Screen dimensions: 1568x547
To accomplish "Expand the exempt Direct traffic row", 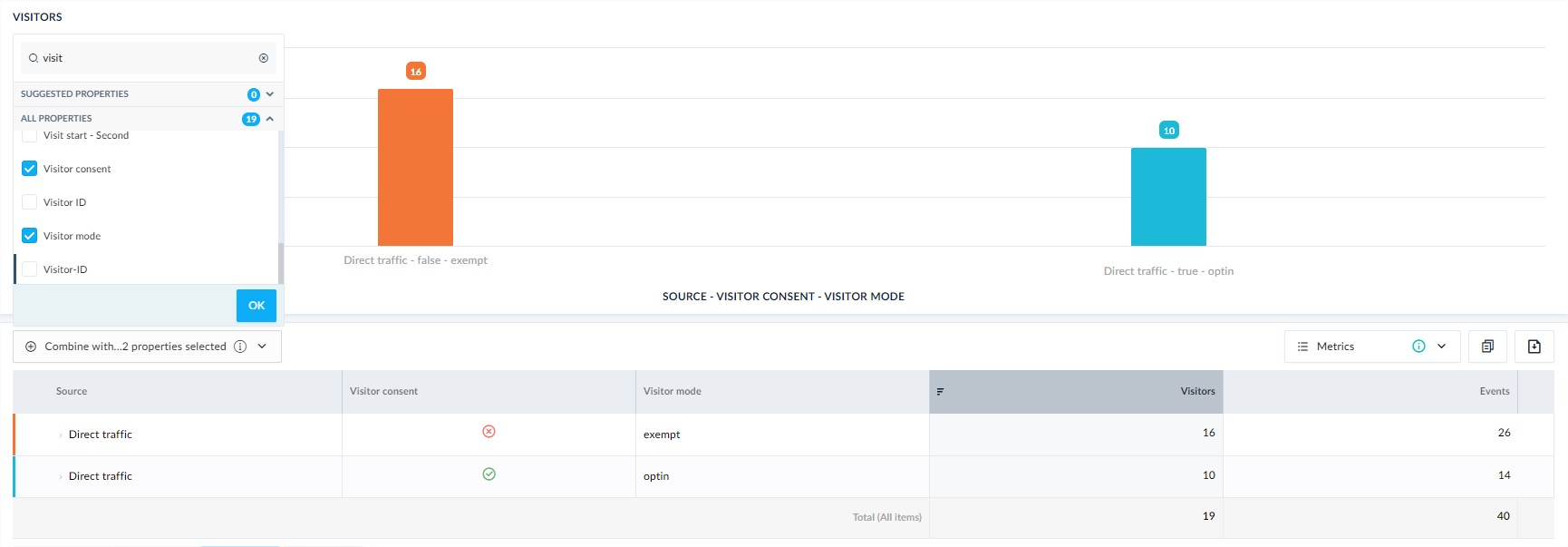I will coord(61,435).
